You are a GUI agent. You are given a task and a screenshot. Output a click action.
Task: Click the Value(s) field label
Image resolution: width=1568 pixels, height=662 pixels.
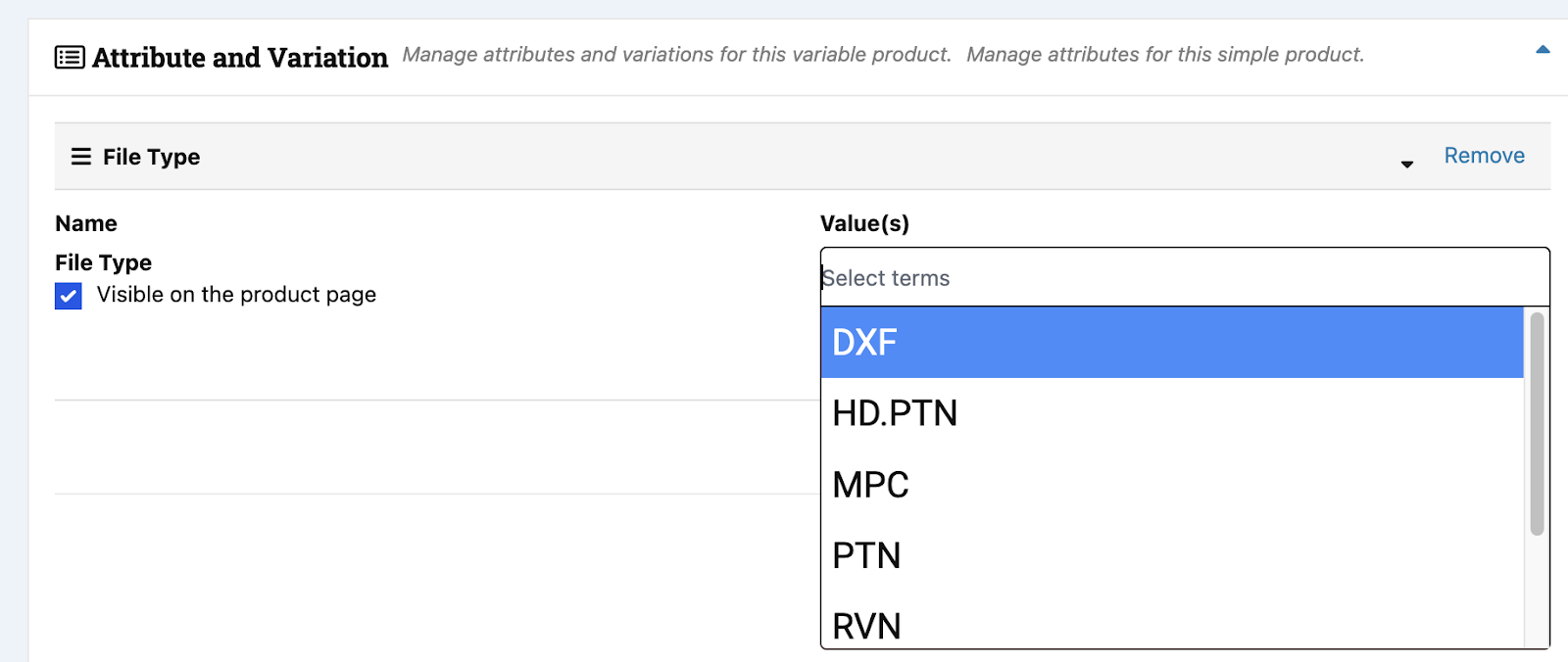point(864,223)
